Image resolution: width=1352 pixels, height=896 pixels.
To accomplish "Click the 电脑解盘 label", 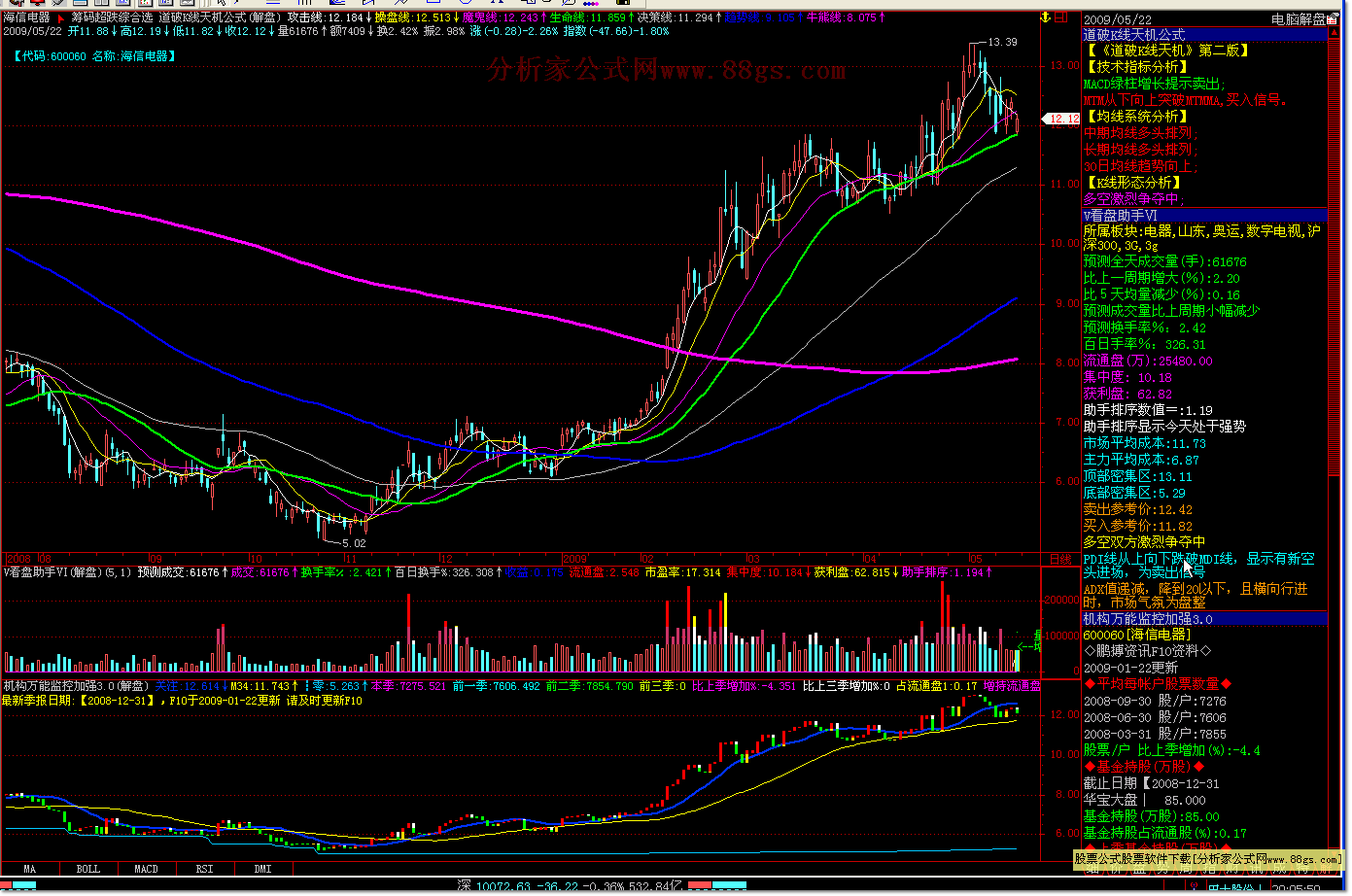I will coord(1299,18).
